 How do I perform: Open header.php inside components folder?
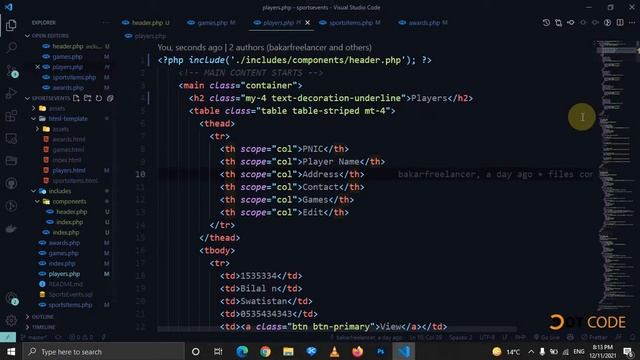71,212
